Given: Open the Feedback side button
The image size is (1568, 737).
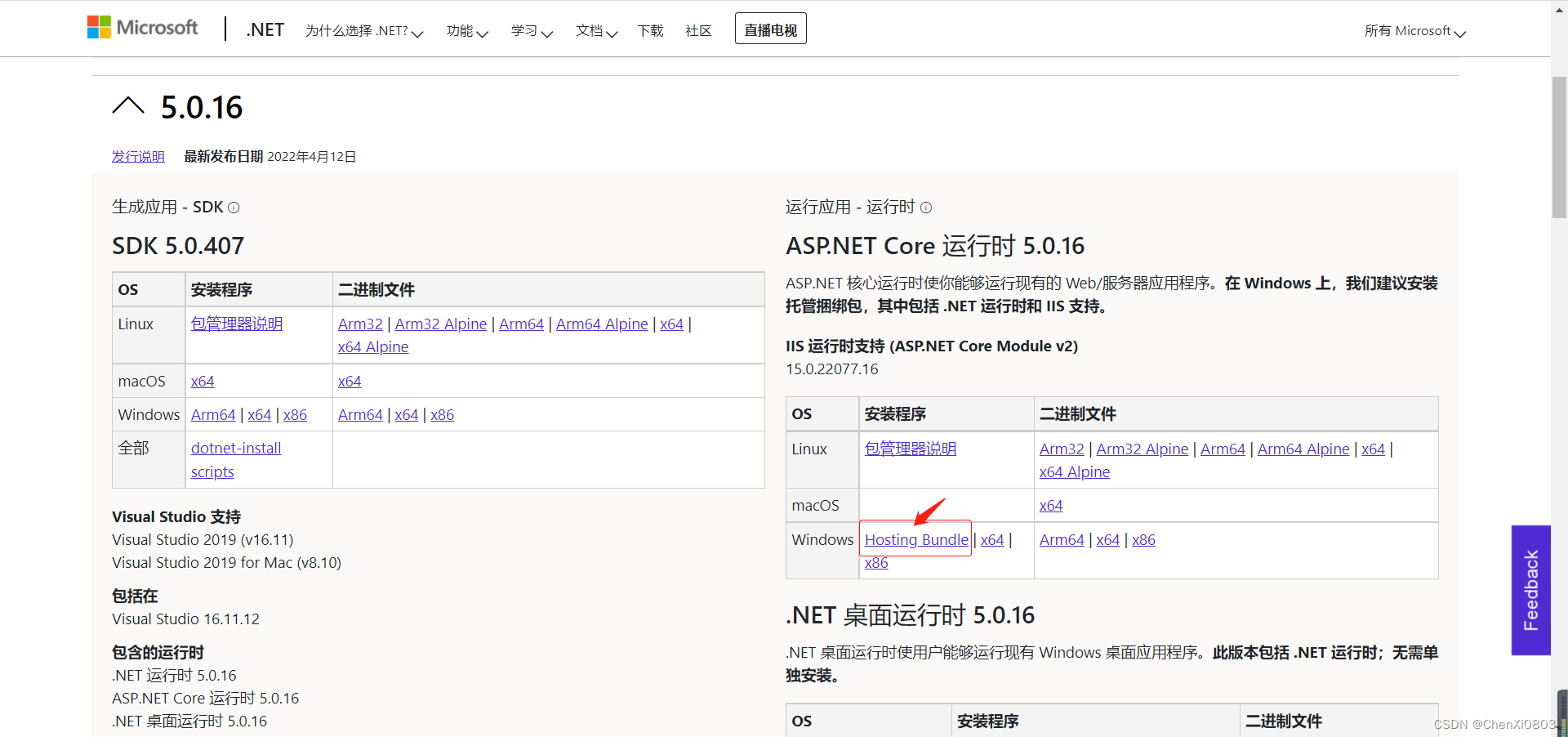Looking at the screenshot, I should (1530, 590).
